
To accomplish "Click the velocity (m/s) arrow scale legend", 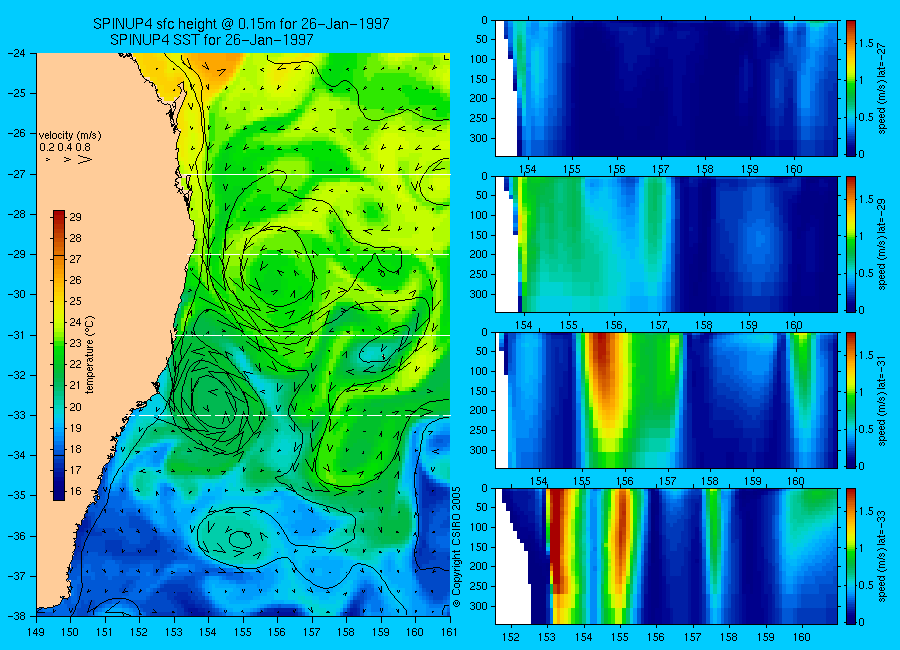I will pos(70,147).
